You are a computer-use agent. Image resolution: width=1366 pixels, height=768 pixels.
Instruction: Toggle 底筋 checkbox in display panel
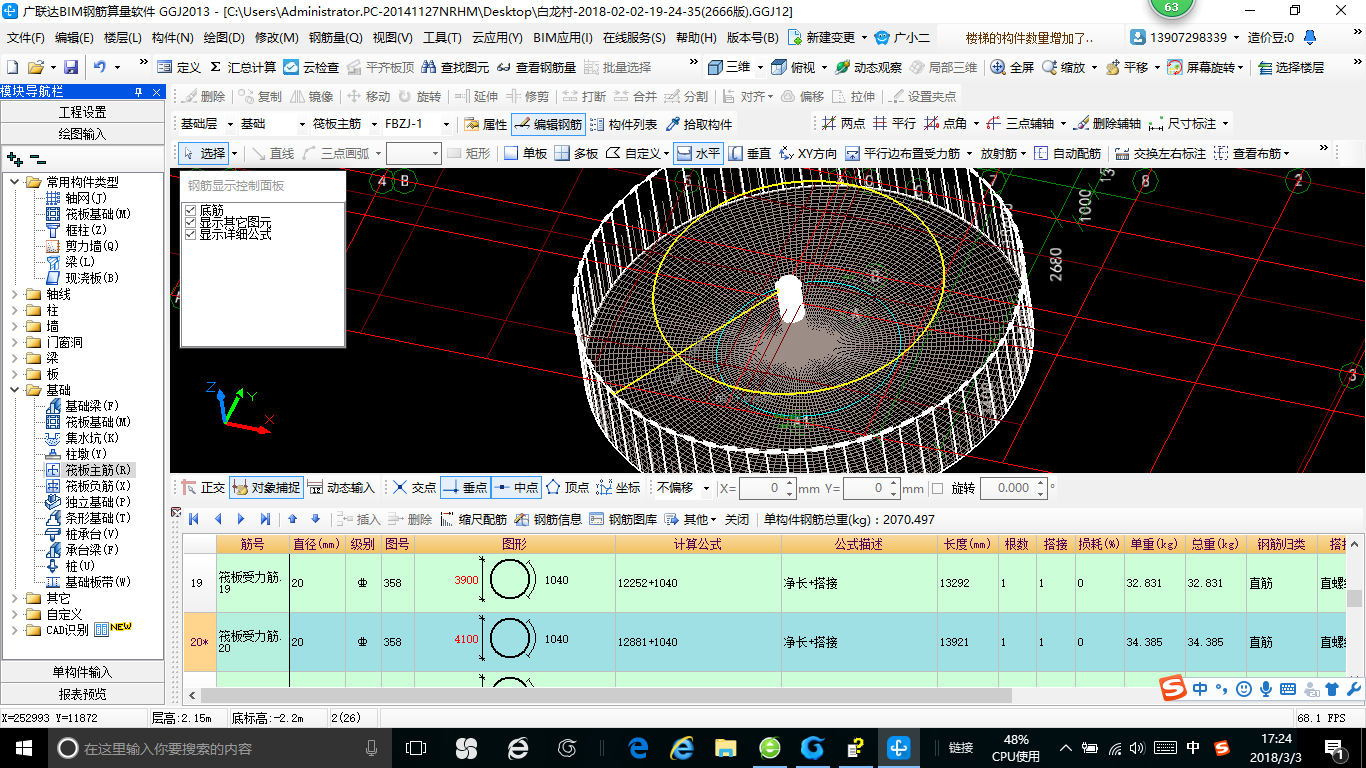pos(190,210)
